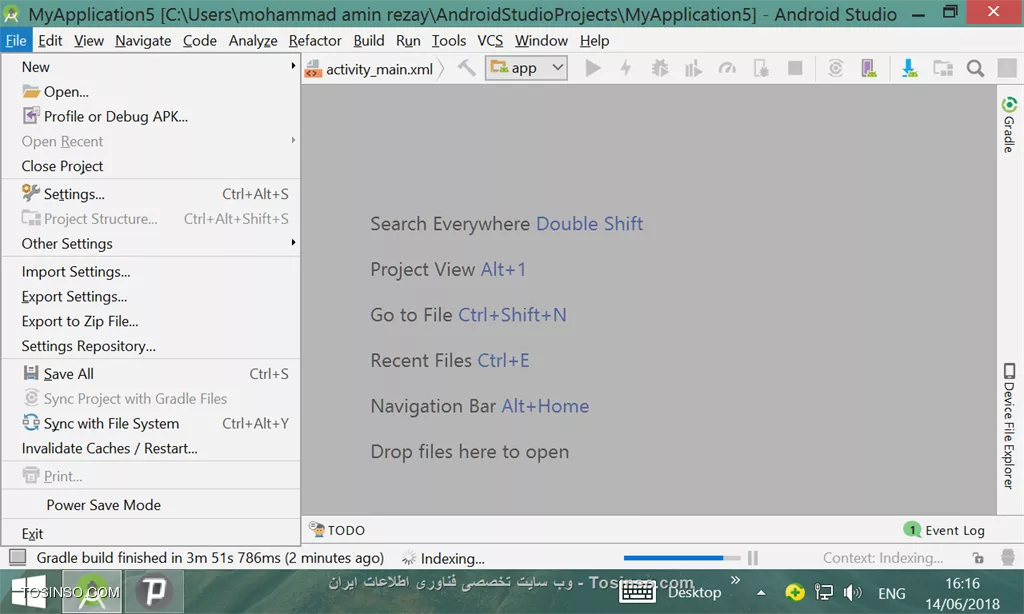Click the lock icon in status bar

click(x=978, y=558)
